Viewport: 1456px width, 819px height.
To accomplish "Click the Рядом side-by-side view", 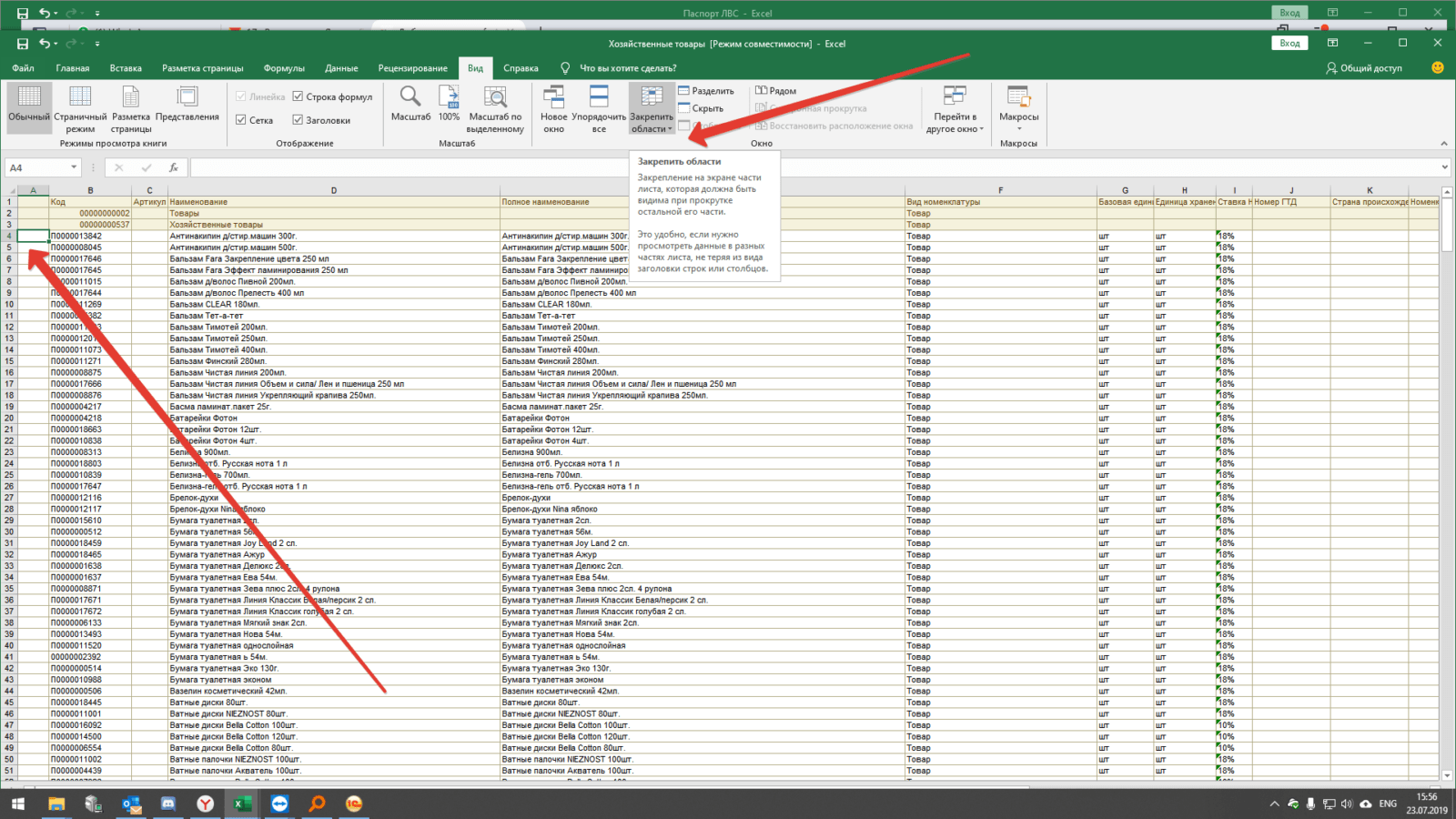I will pos(776,91).
